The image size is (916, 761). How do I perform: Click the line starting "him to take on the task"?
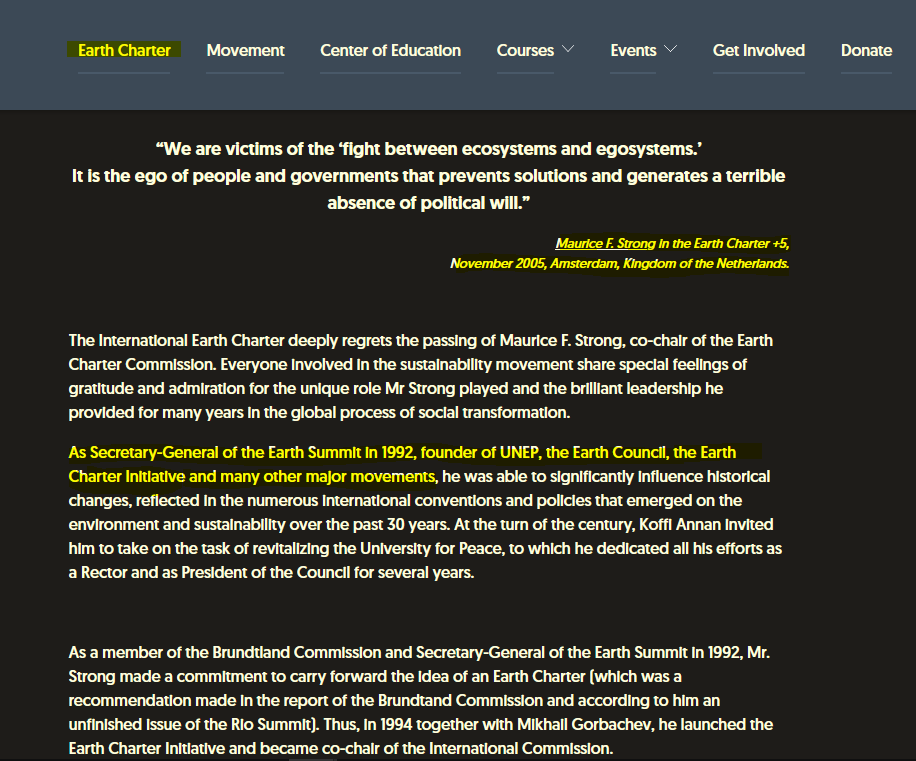click(x=425, y=548)
